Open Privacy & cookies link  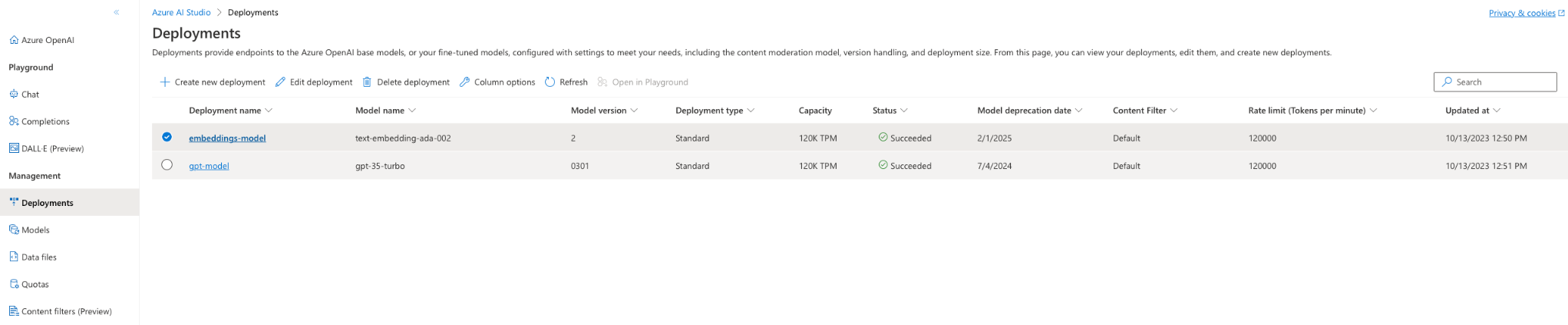1521,13
